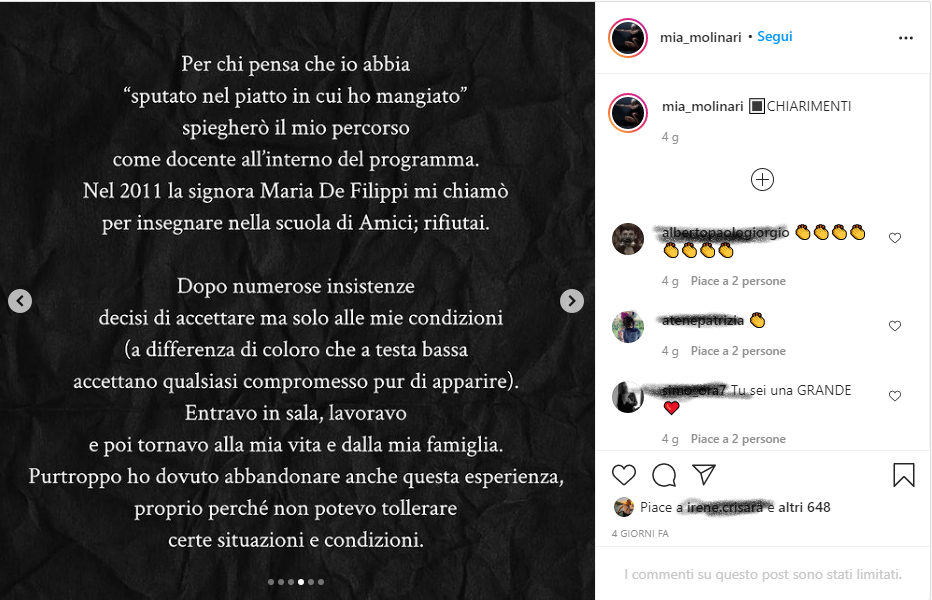Like the single clapping hand comment

tap(895, 326)
